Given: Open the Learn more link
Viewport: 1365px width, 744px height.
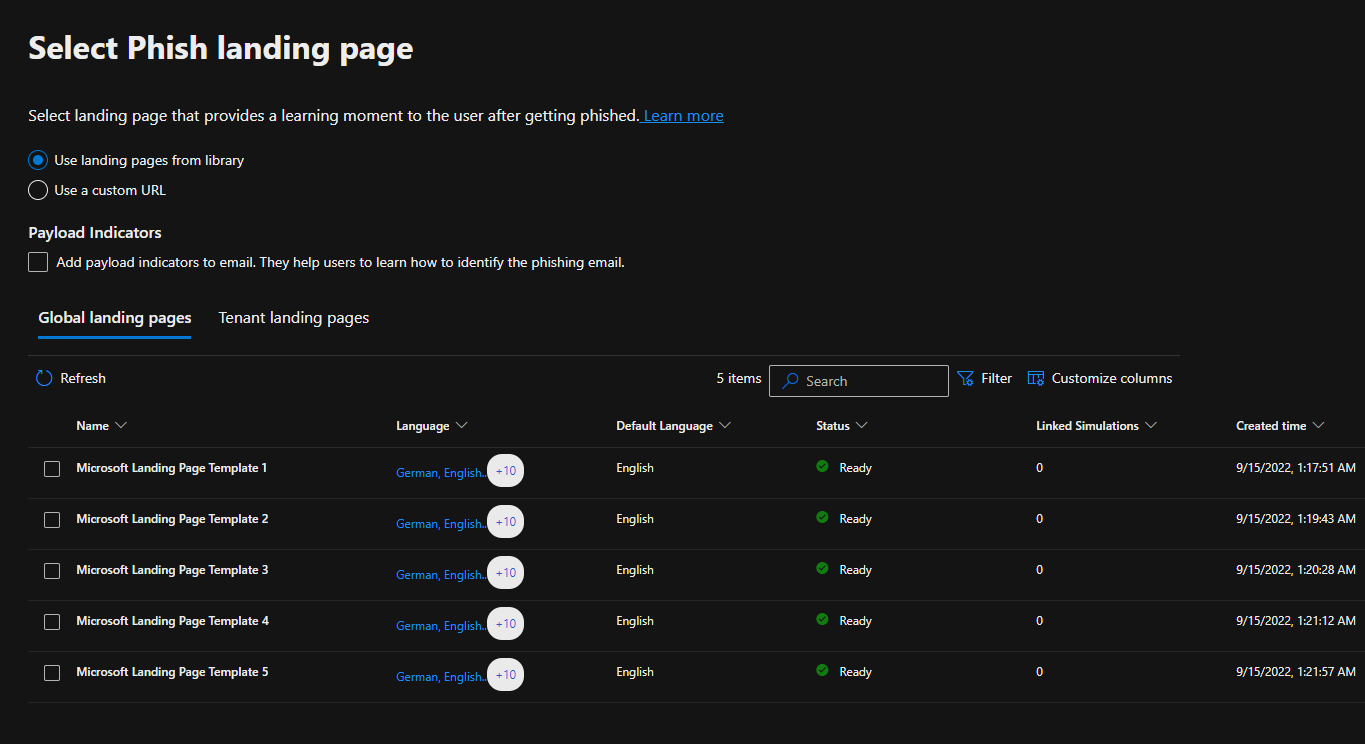Looking at the screenshot, I should (x=683, y=116).
